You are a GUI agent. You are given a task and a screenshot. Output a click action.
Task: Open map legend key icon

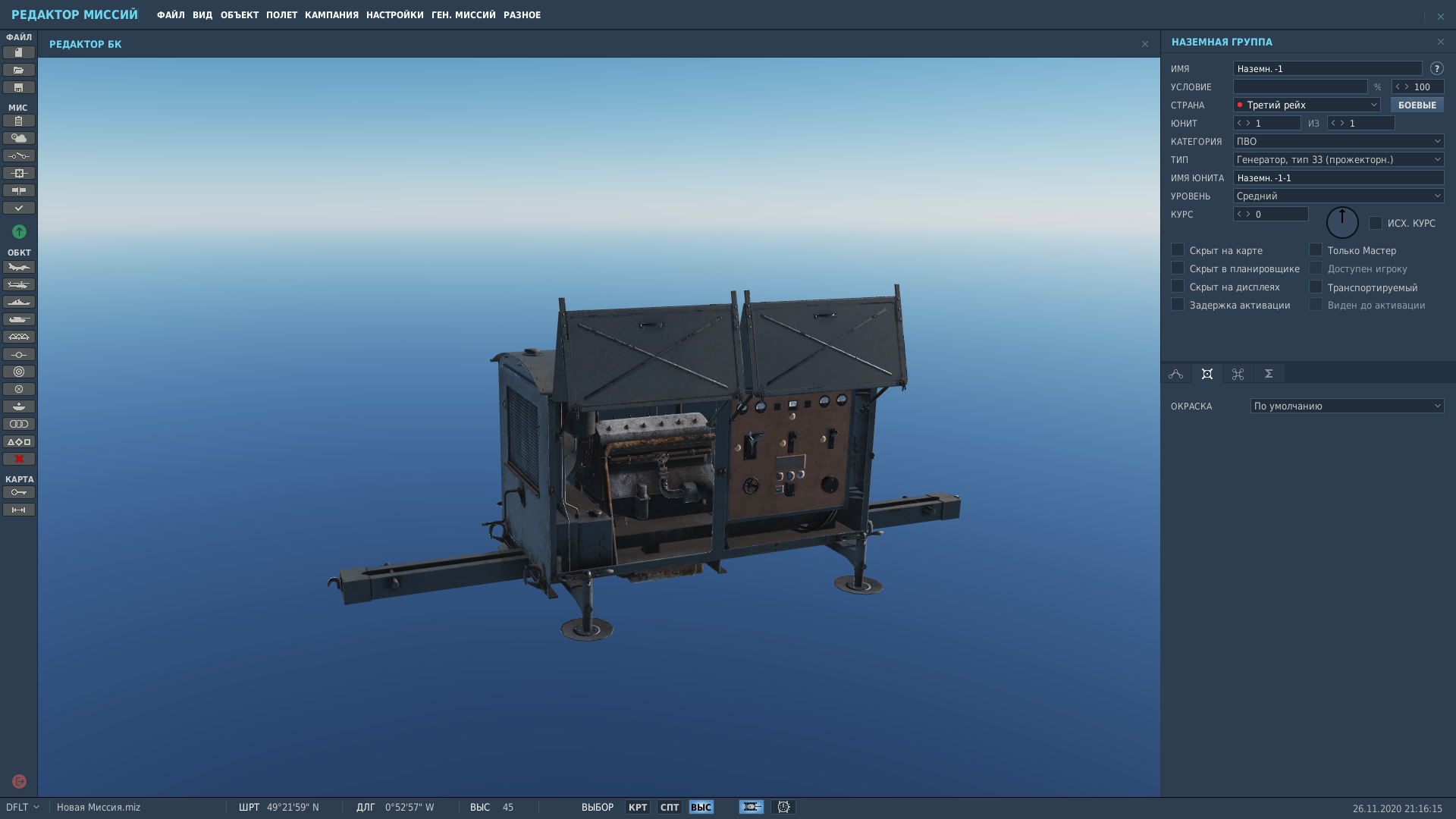click(x=19, y=492)
